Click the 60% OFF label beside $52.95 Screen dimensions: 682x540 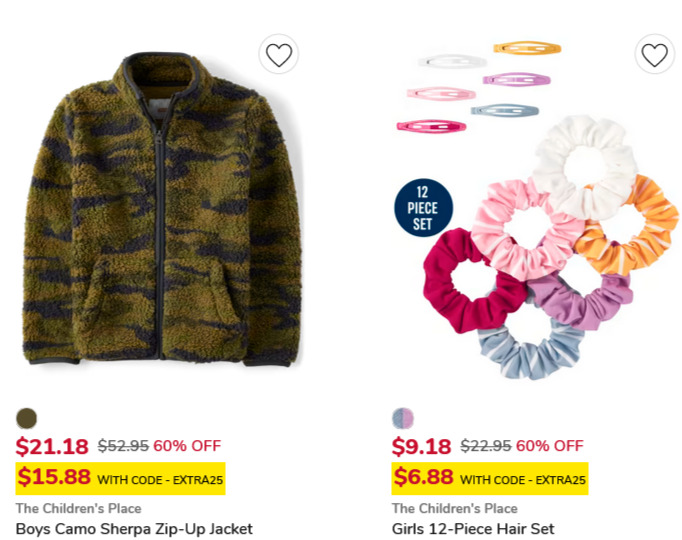click(x=187, y=446)
